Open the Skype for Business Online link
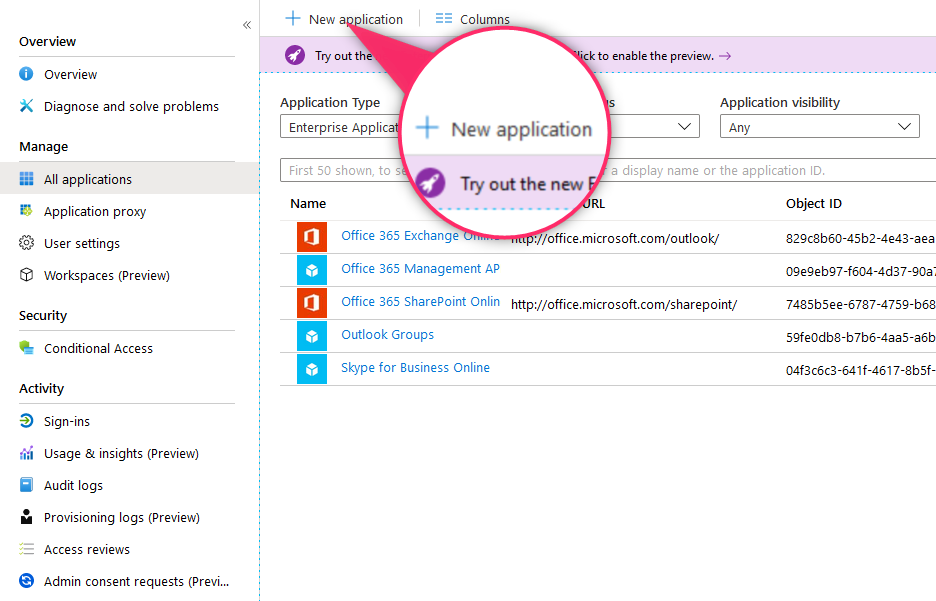Image resolution: width=936 pixels, height=601 pixels. (x=415, y=367)
